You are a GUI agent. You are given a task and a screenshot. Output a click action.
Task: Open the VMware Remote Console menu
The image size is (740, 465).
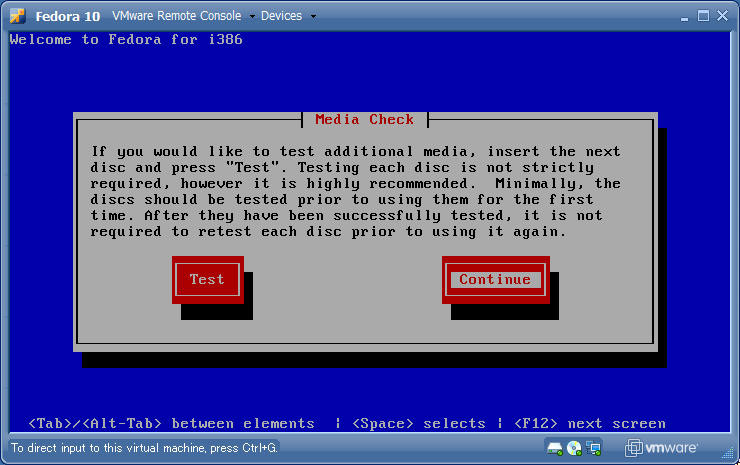point(177,16)
